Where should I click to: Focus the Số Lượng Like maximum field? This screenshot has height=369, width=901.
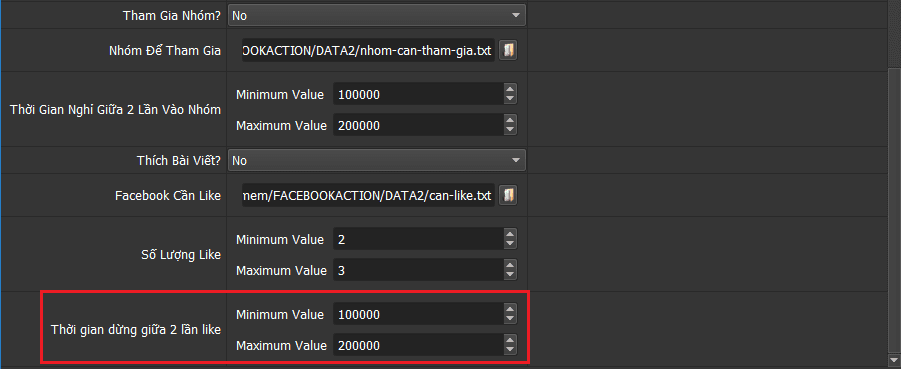(418, 270)
